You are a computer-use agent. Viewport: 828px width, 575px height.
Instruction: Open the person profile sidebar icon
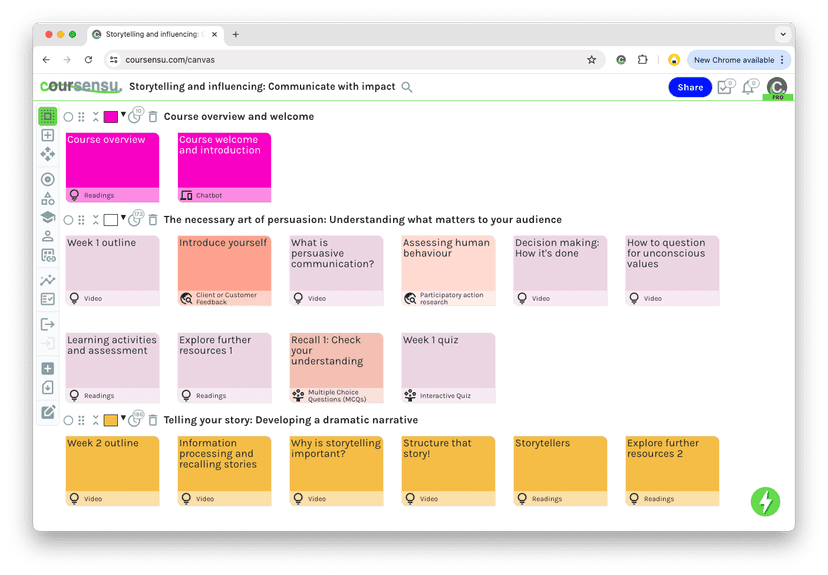[48, 236]
